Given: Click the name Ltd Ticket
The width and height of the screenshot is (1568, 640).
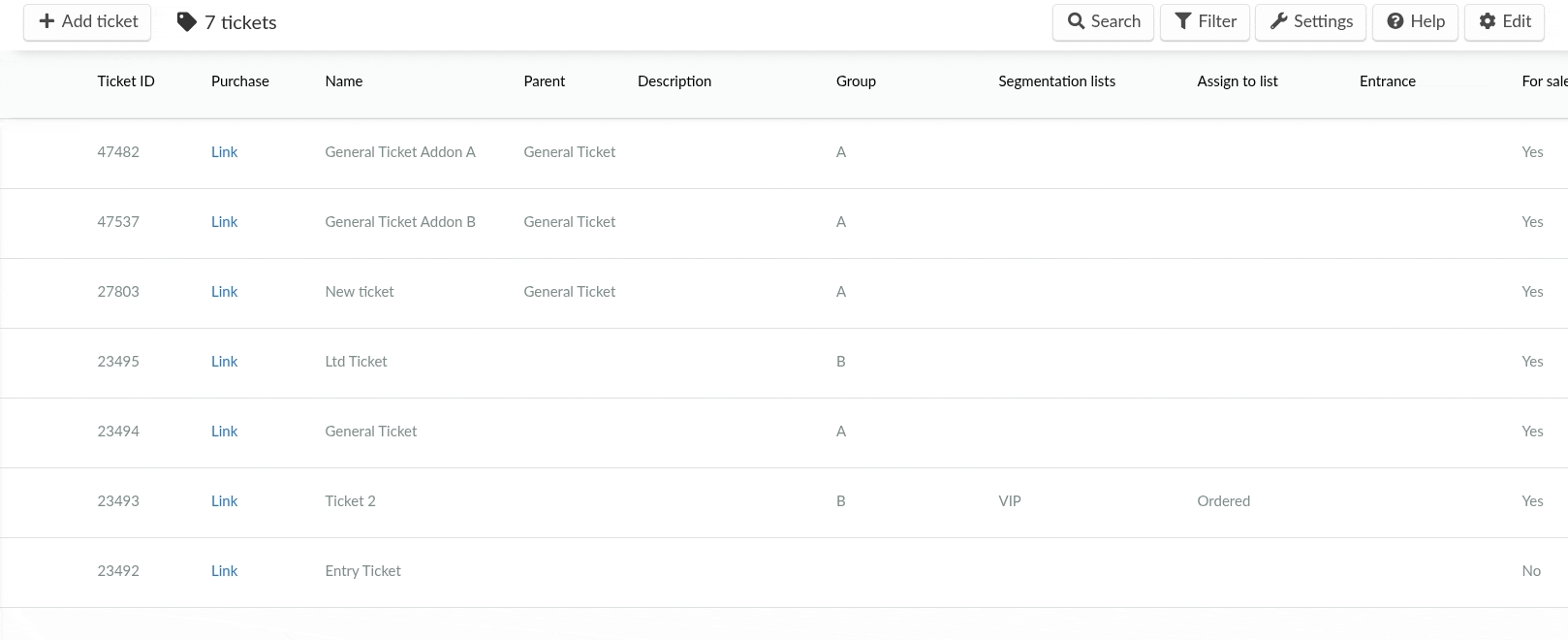Looking at the screenshot, I should pyautogui.click(x=356, y=362).
